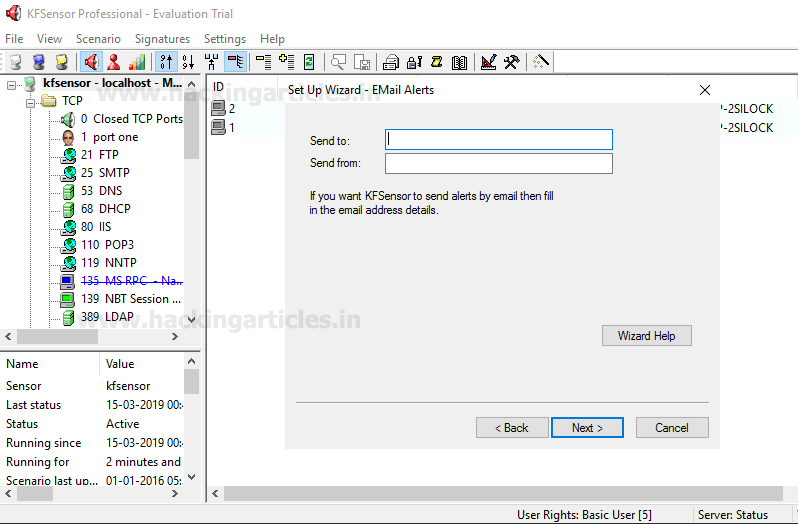Click the magnifying glass find icon
Screen dimensions: 798x524
coord(339,62)
